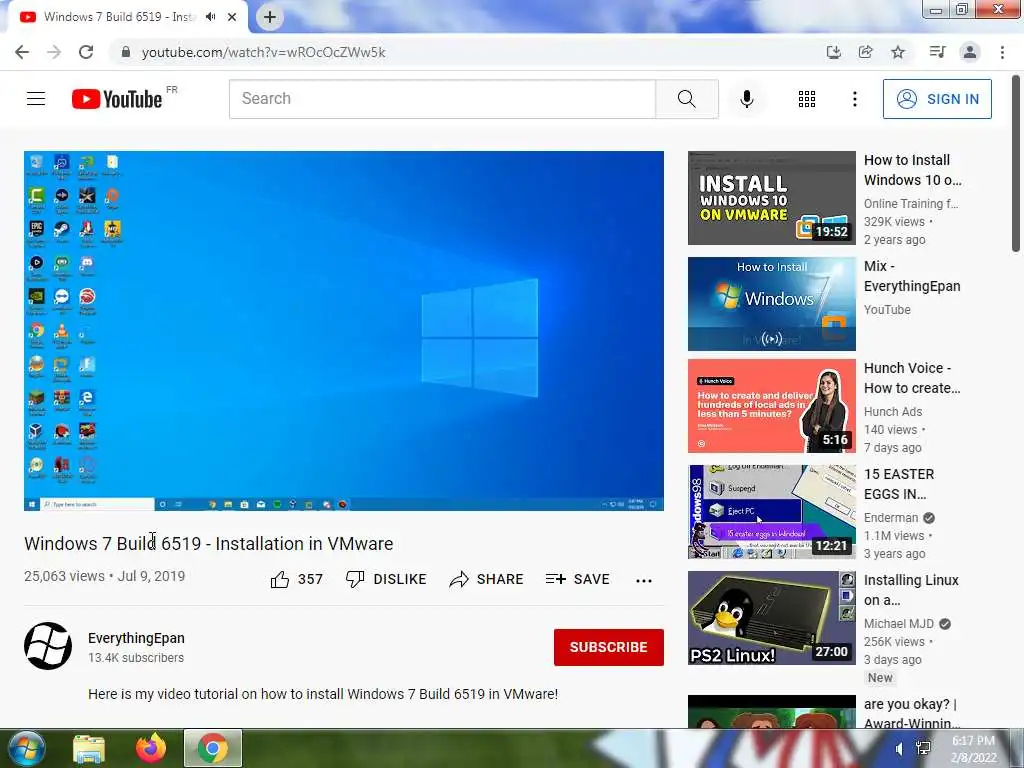Click the "13.4K subscribers" text
The width and height of the screenshot is (1024, 768).
pos(136,658)
